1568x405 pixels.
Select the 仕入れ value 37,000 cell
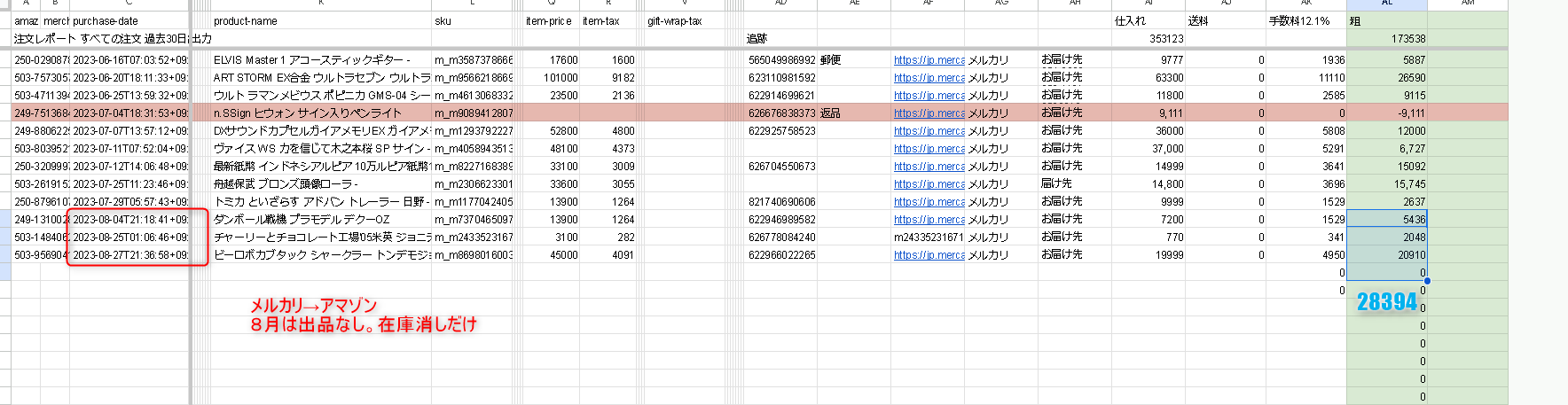click(x=1149, y=149)
